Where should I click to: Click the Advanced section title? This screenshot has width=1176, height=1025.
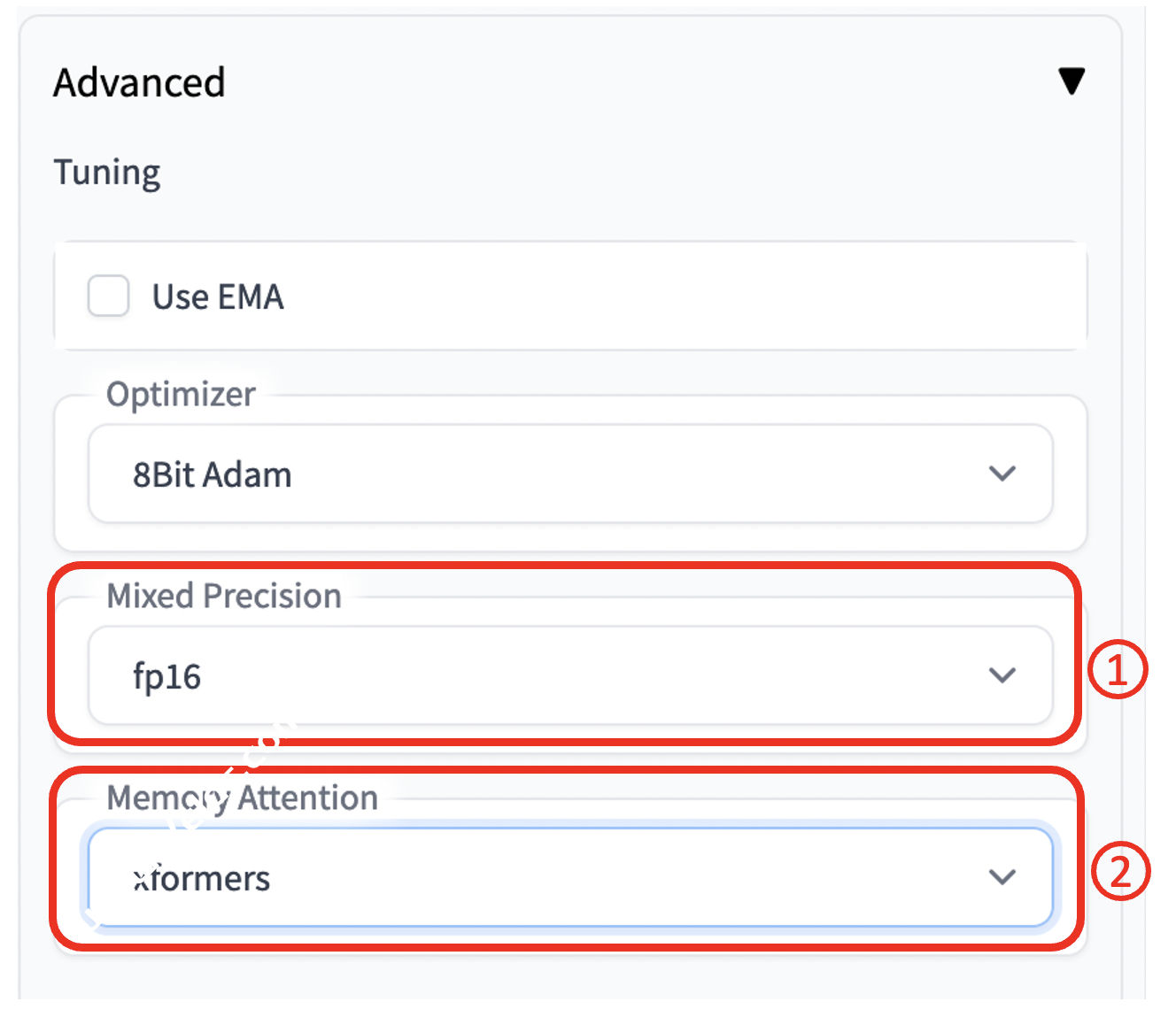(139, 83)
